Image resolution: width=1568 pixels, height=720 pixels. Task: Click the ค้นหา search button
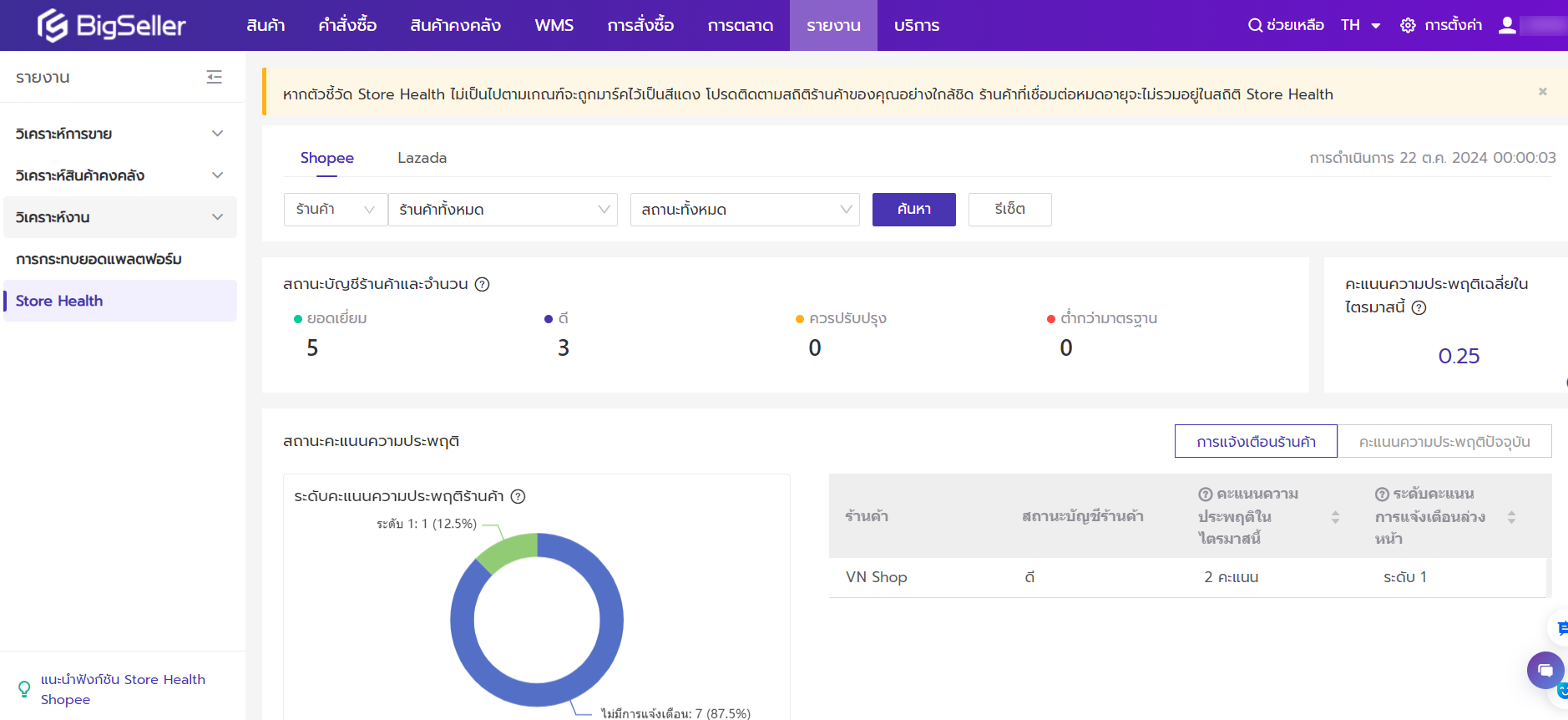click(x=913, y=210)
